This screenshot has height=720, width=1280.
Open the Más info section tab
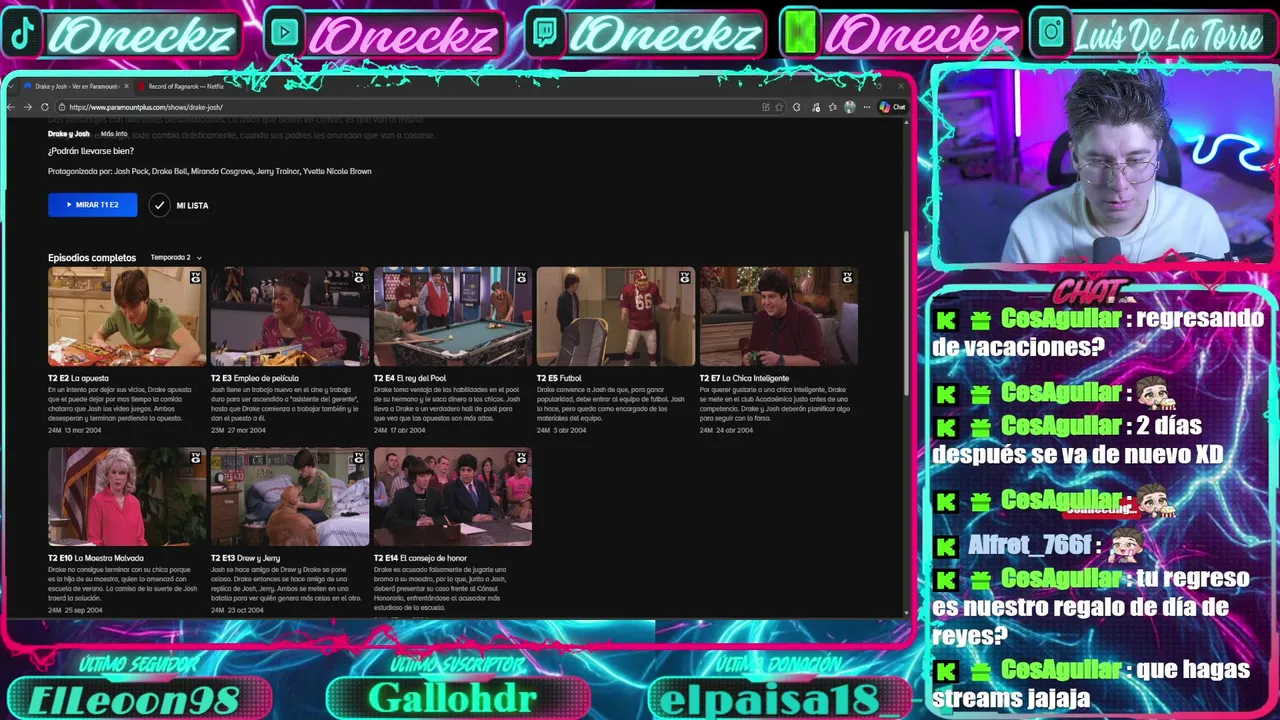(x=114, y=134)
